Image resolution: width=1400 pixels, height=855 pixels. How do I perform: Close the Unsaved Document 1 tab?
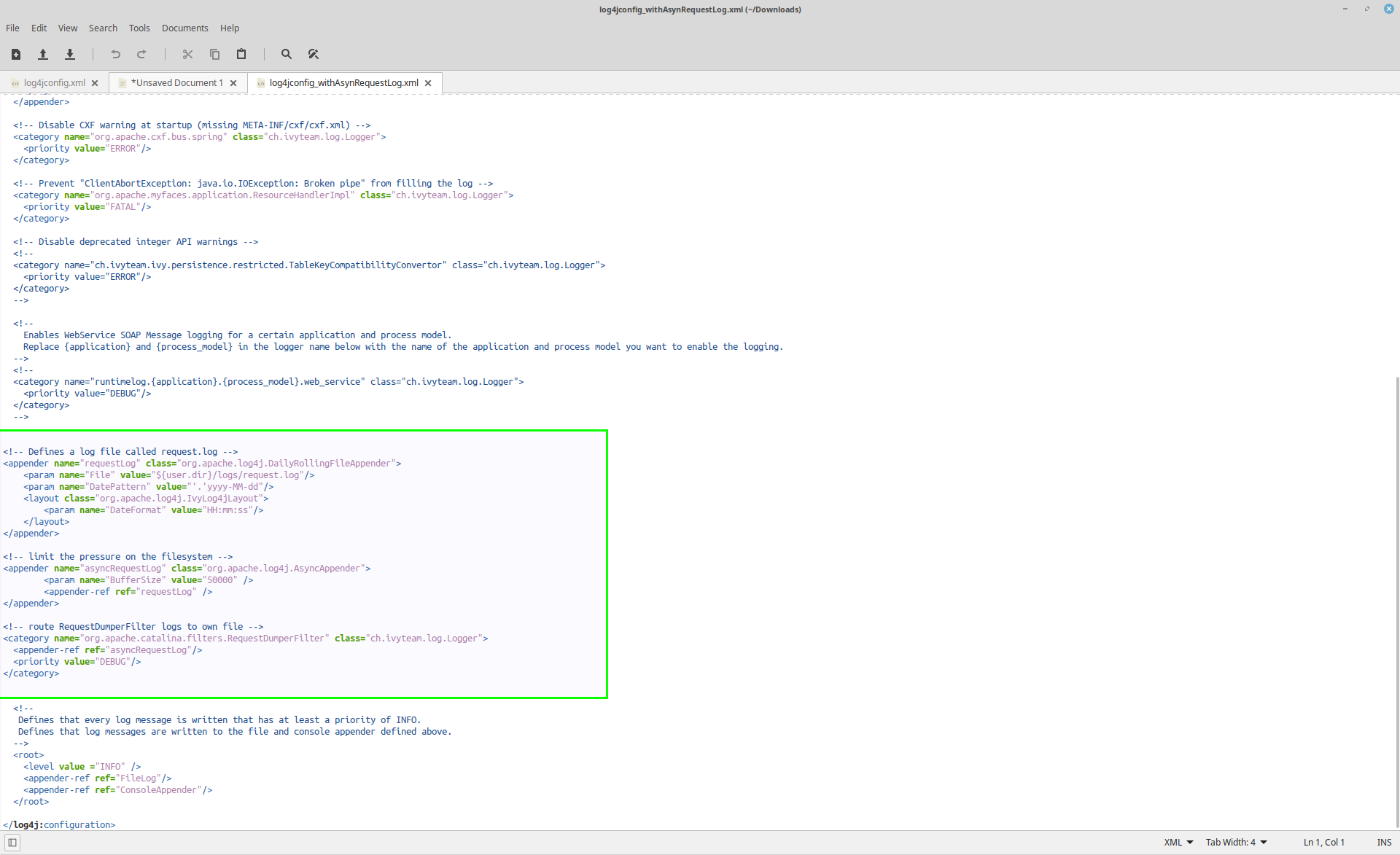233,83
